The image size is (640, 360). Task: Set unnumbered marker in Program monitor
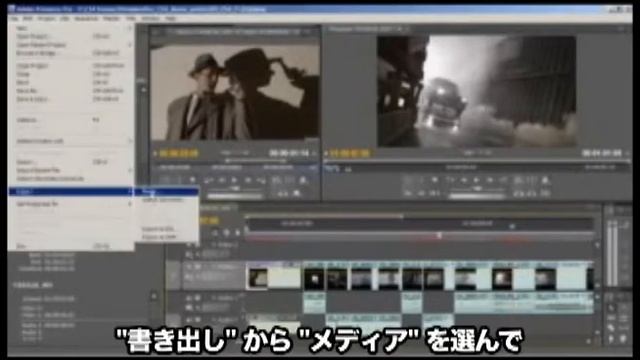435,180
